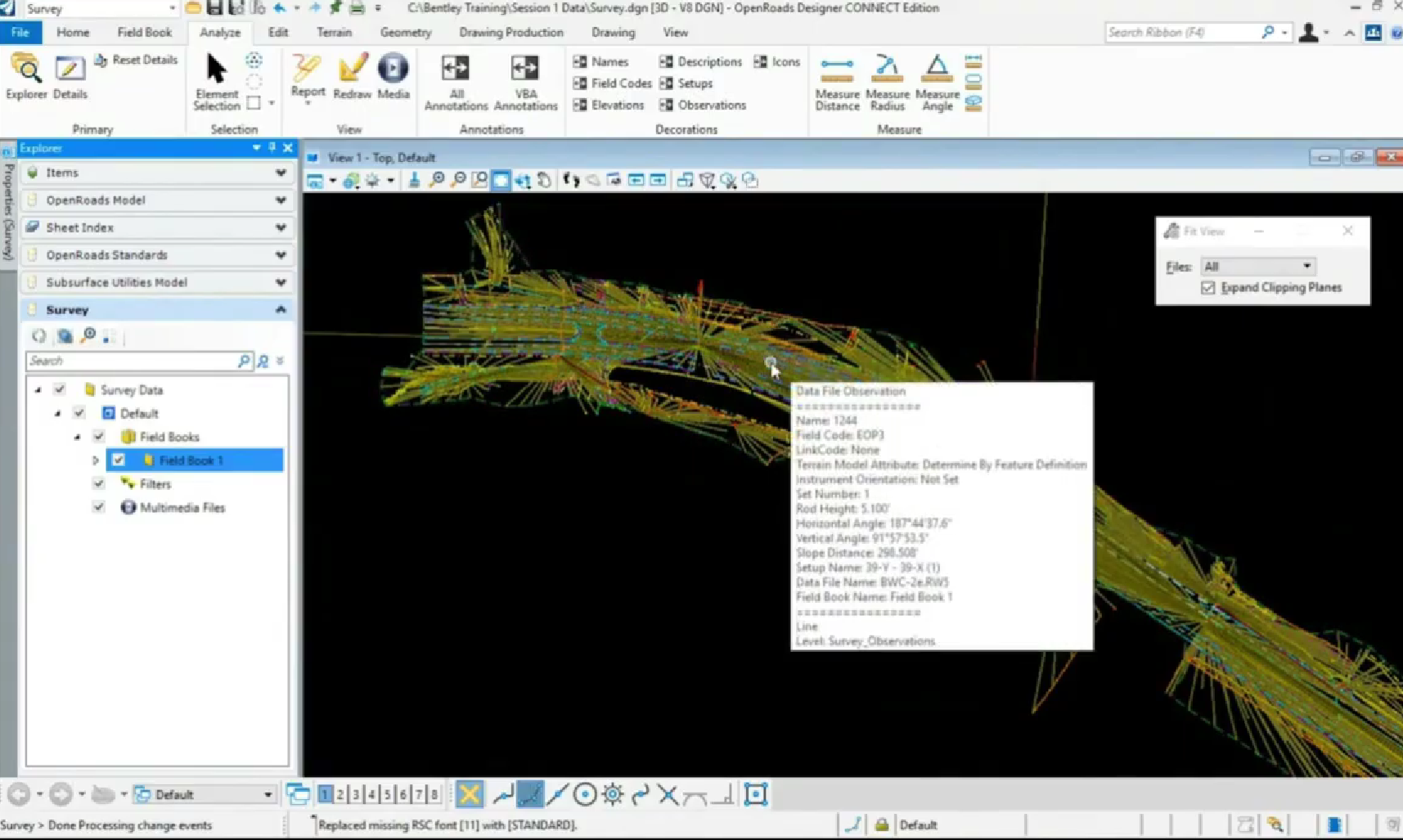
Task: Click the Rotate View tool
Action: (x=523, y=181)
